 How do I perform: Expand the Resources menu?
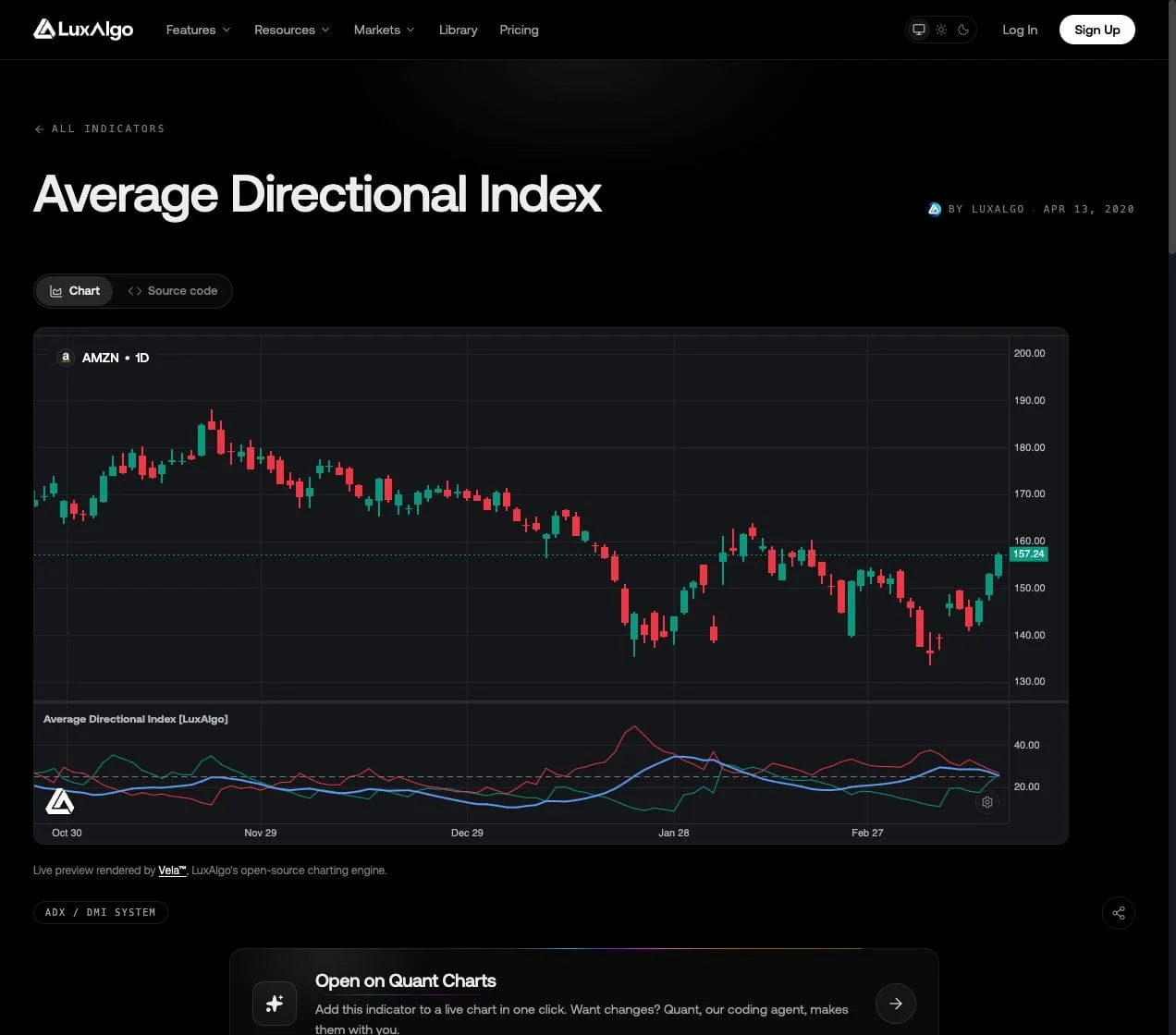(291, 30)
